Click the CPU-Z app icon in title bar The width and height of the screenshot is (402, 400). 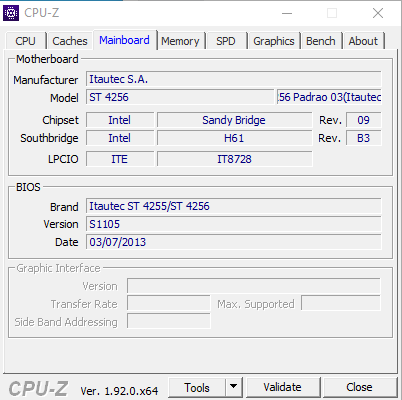11,13
